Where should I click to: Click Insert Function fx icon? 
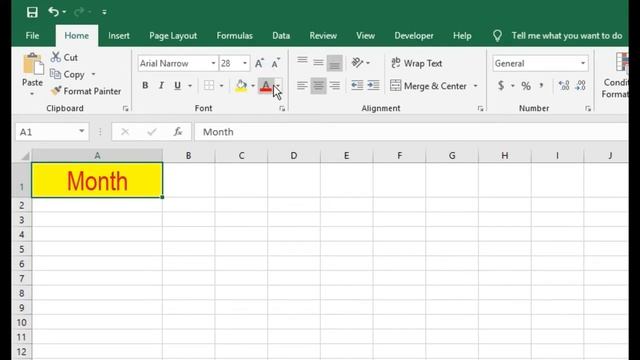pos(178,131)
